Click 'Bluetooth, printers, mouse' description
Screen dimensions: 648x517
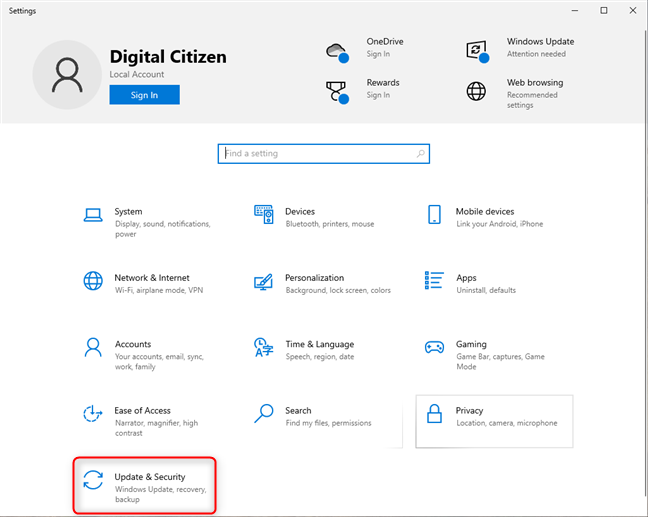(330, 224)
